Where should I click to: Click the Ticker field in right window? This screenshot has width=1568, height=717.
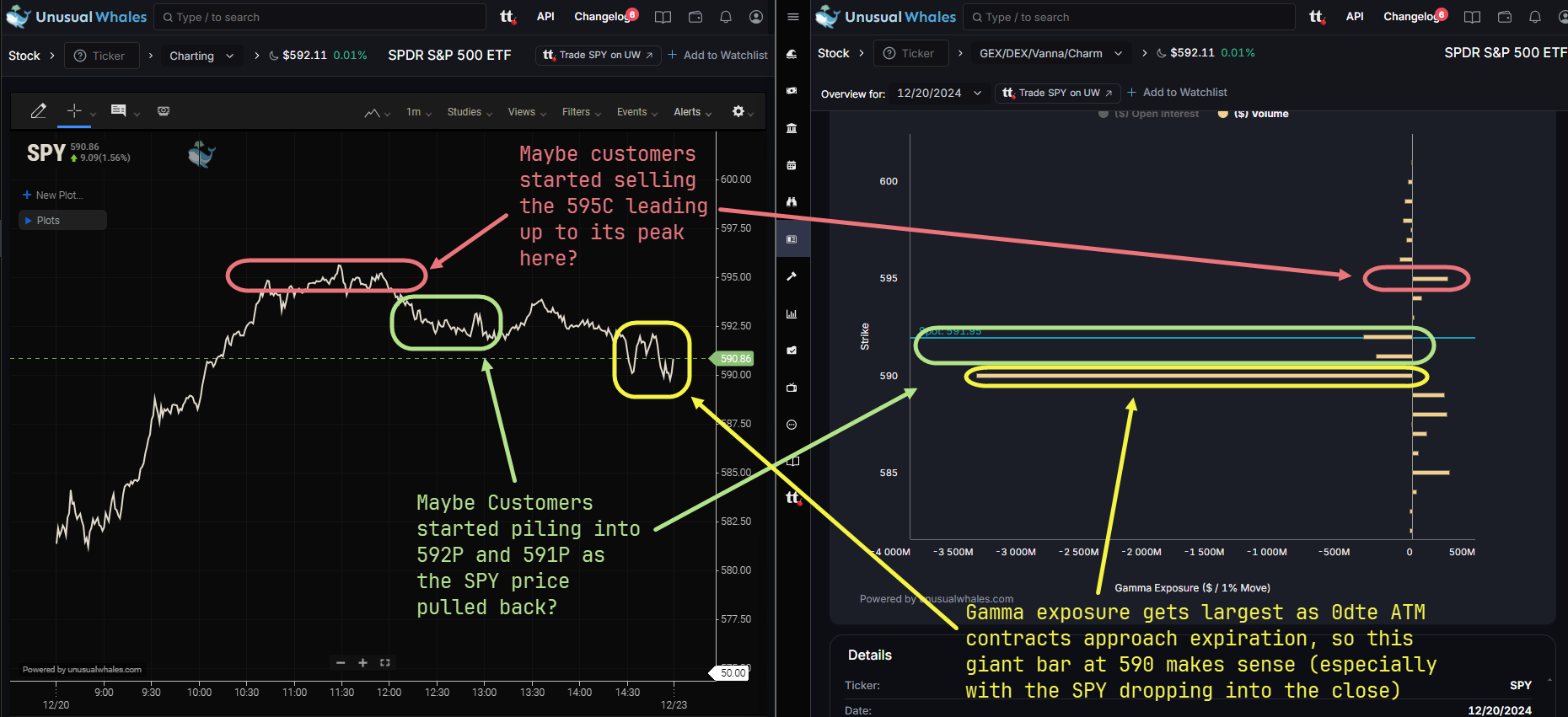pos(910,53)
